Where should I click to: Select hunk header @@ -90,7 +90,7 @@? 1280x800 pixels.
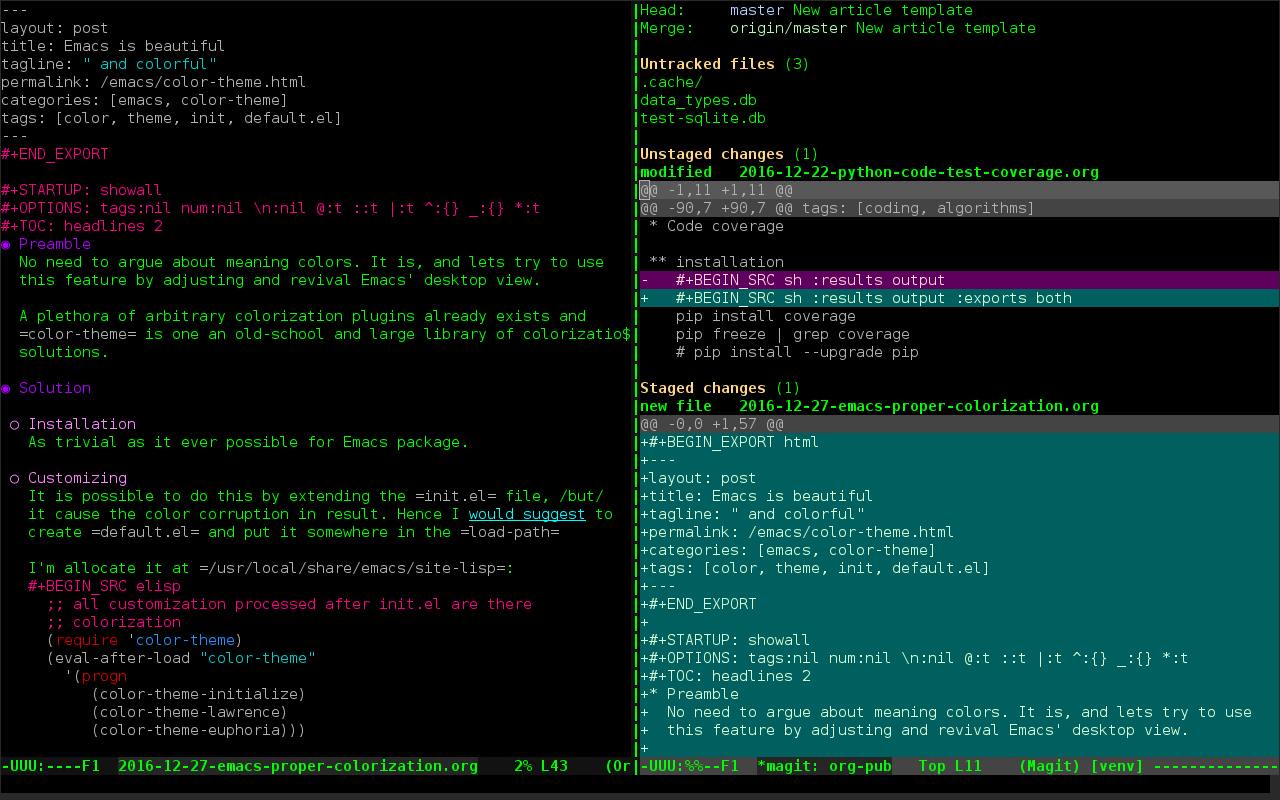[959, 208]
